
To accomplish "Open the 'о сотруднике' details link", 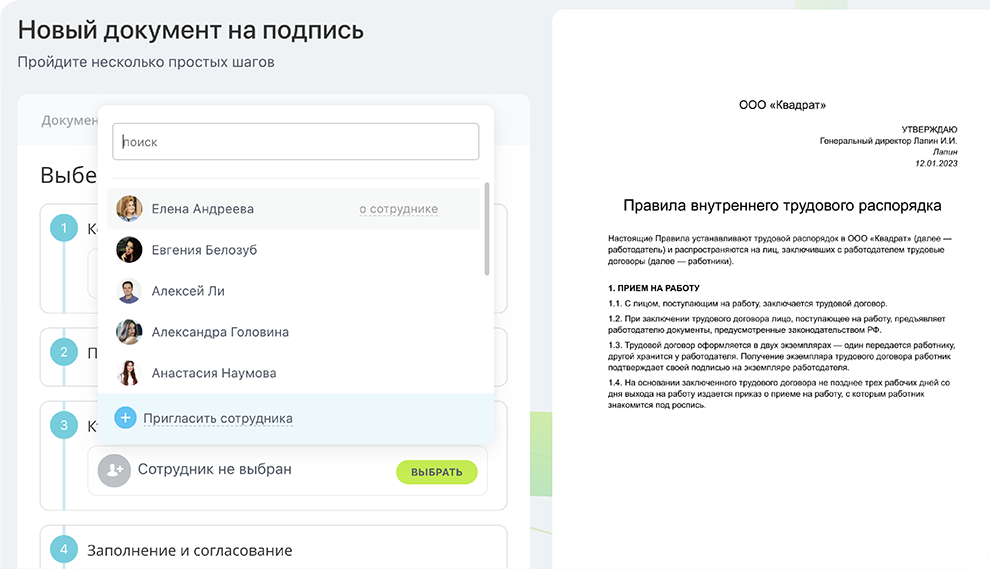I will point(398,209).
